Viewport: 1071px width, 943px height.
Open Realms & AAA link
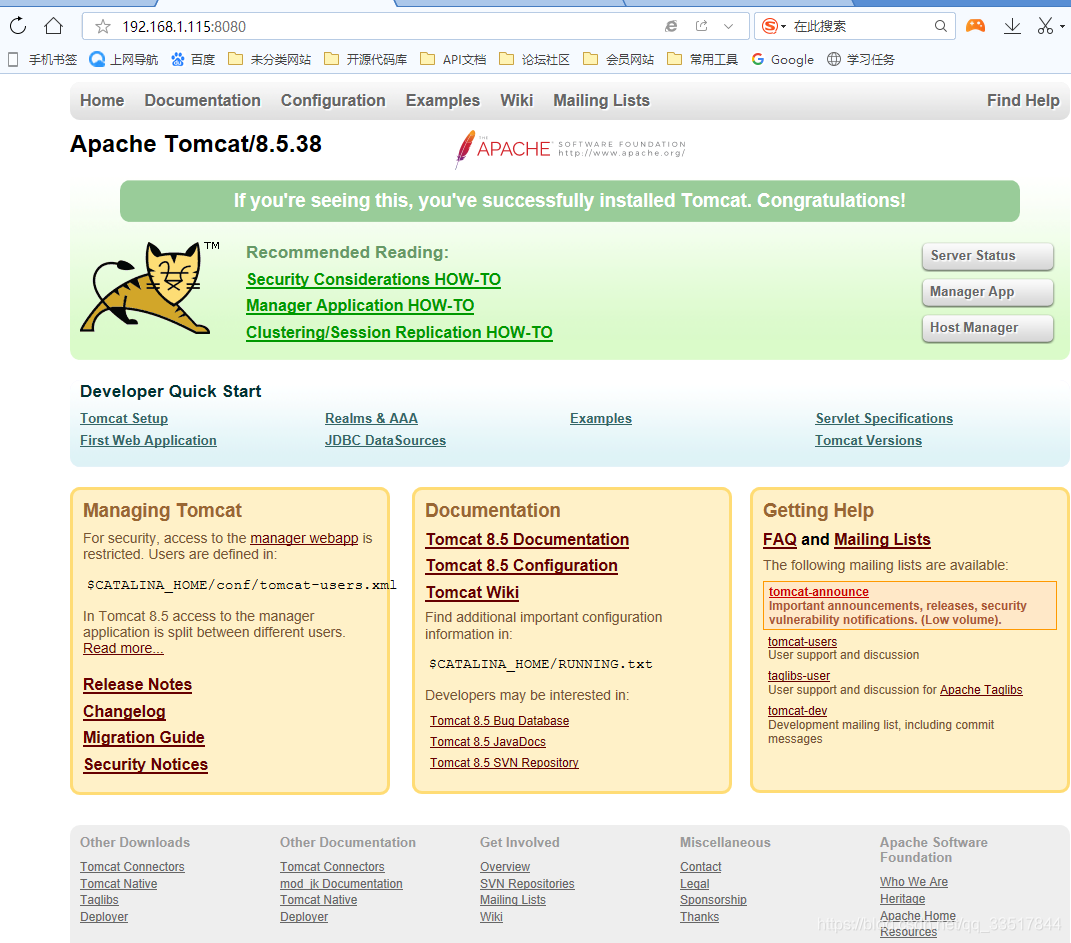[x=372, y=419]
